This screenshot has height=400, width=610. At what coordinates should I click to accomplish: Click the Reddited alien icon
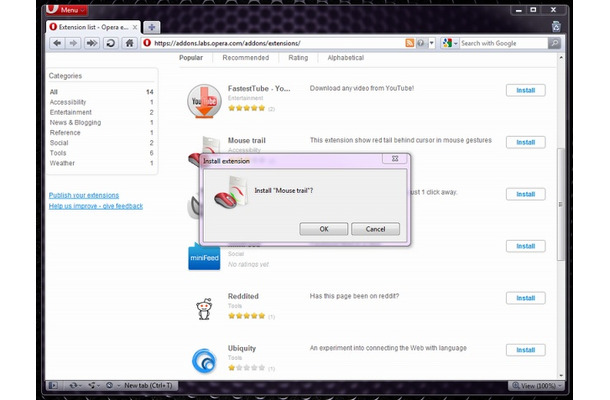click(x=204, y=309)
